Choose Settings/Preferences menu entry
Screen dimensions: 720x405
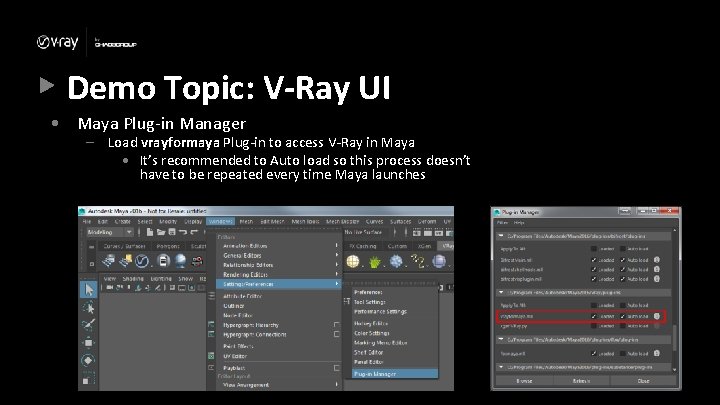(279, 284)
